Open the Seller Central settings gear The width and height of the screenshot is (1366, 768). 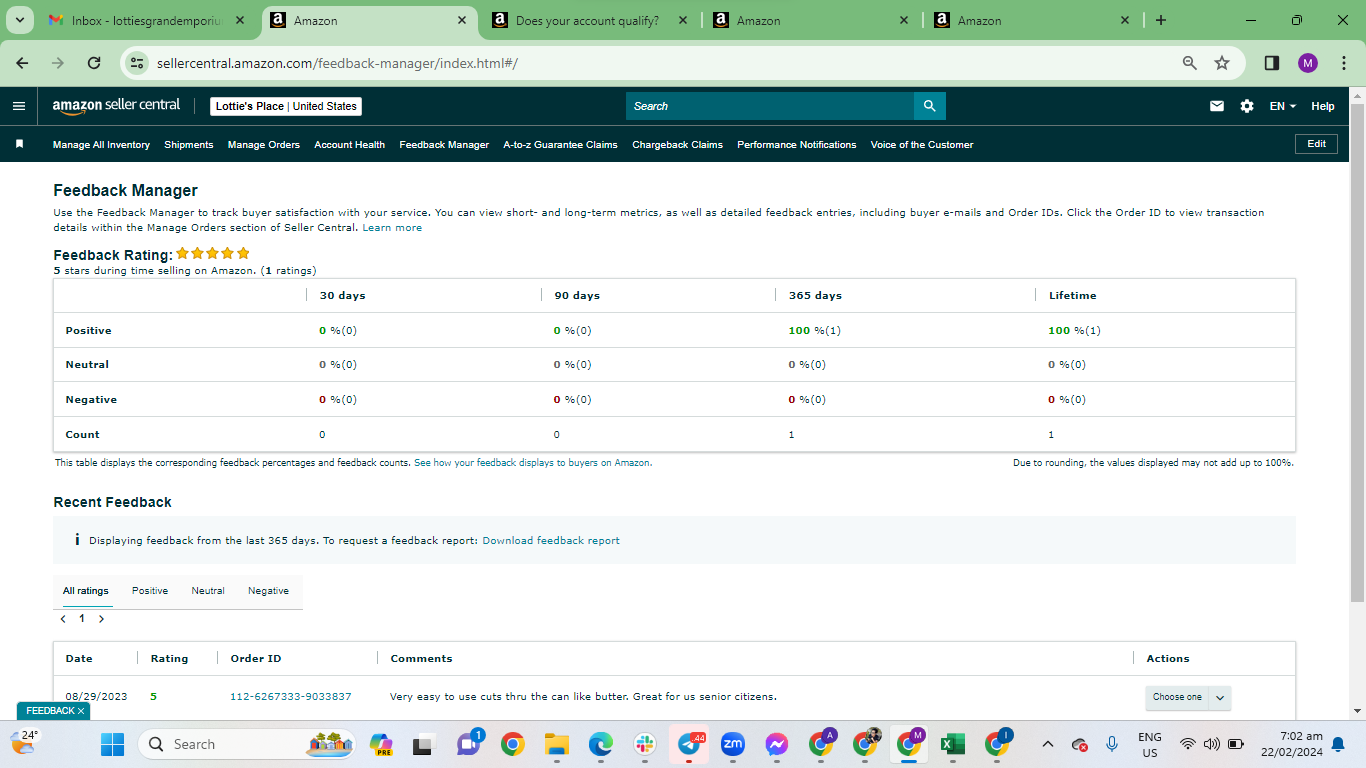(x=1247, y=106)
